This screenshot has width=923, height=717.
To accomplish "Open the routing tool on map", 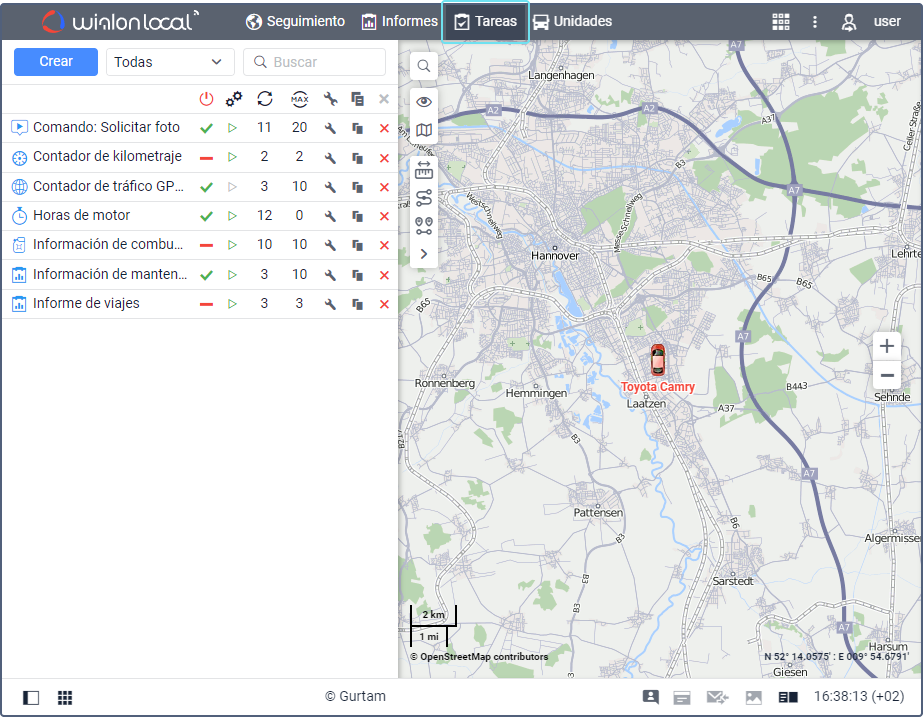I will [424, 197].
